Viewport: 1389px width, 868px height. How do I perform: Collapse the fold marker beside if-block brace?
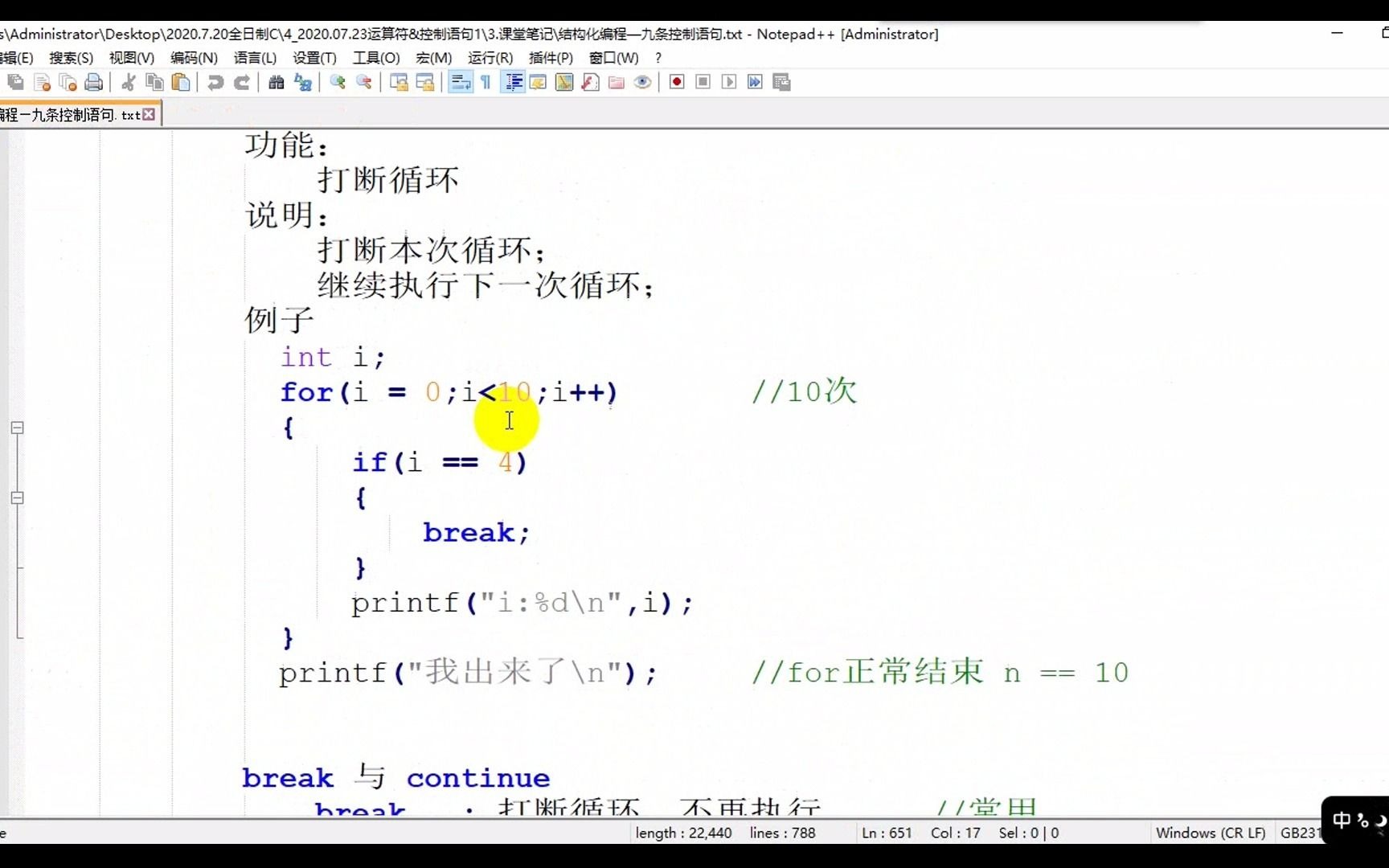17,497
